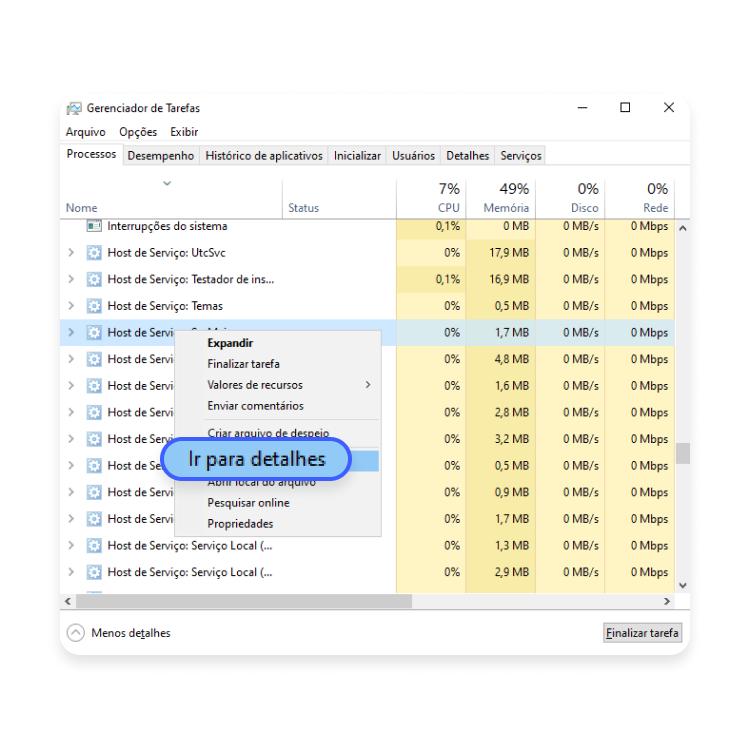Open the Exibir menu
The image size is (750, 750).
pyautogui.click(x=184, y=132)
